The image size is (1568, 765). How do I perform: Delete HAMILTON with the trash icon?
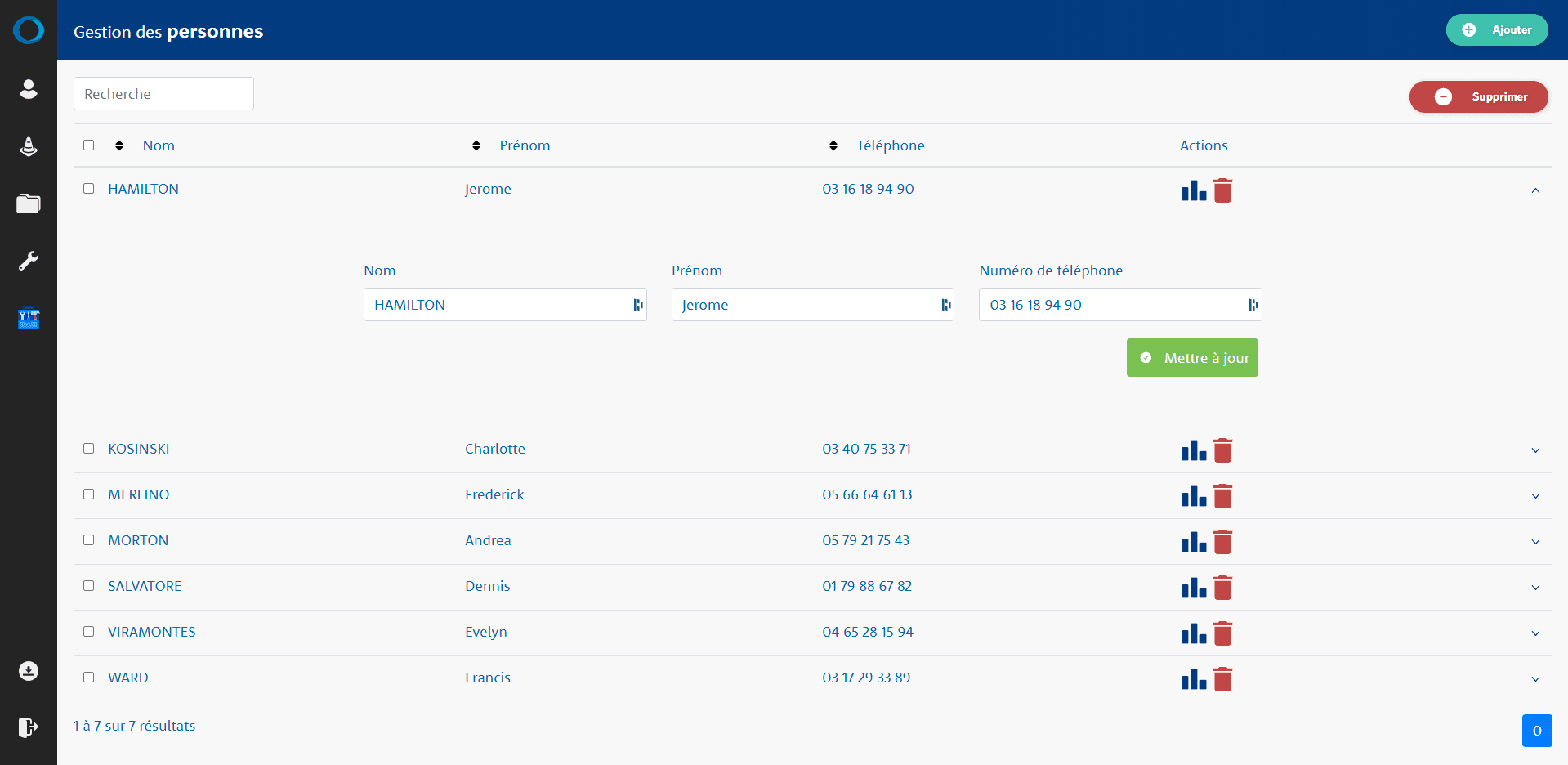coord(1222,190)
